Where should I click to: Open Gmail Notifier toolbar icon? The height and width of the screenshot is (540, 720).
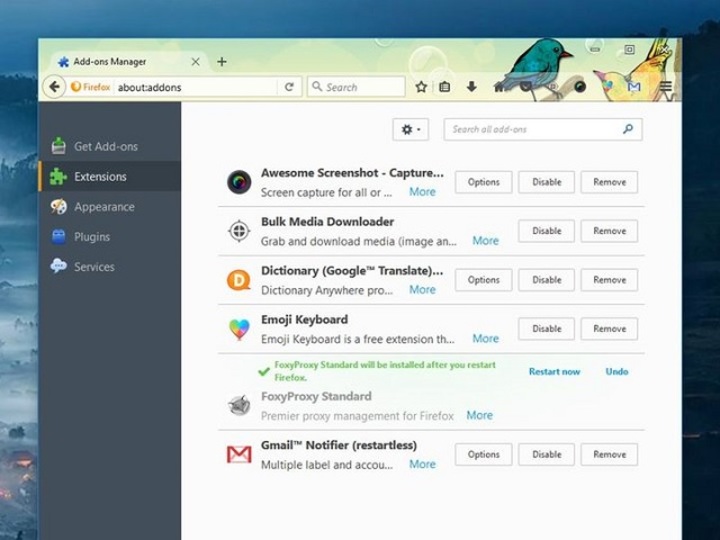click(634, 87)
